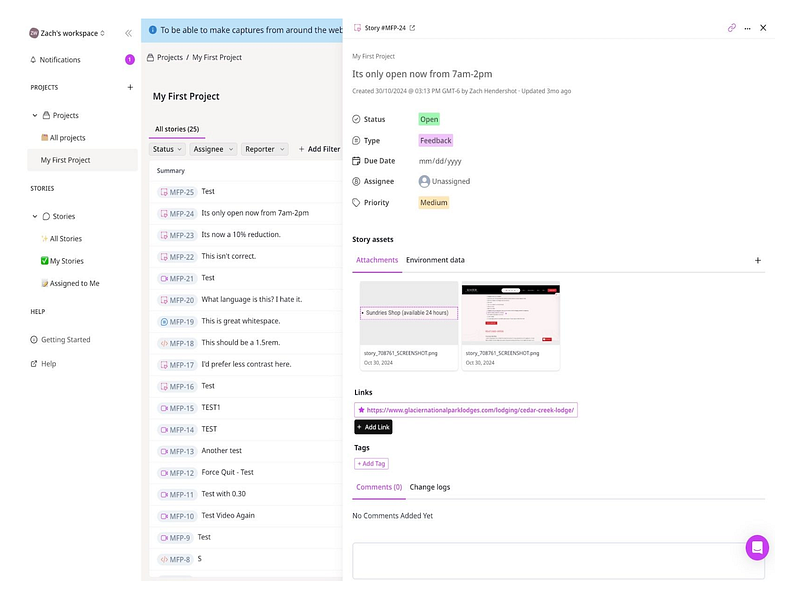Change the Medium priority badge
This screenshot has height=600, width=800.
434,203
